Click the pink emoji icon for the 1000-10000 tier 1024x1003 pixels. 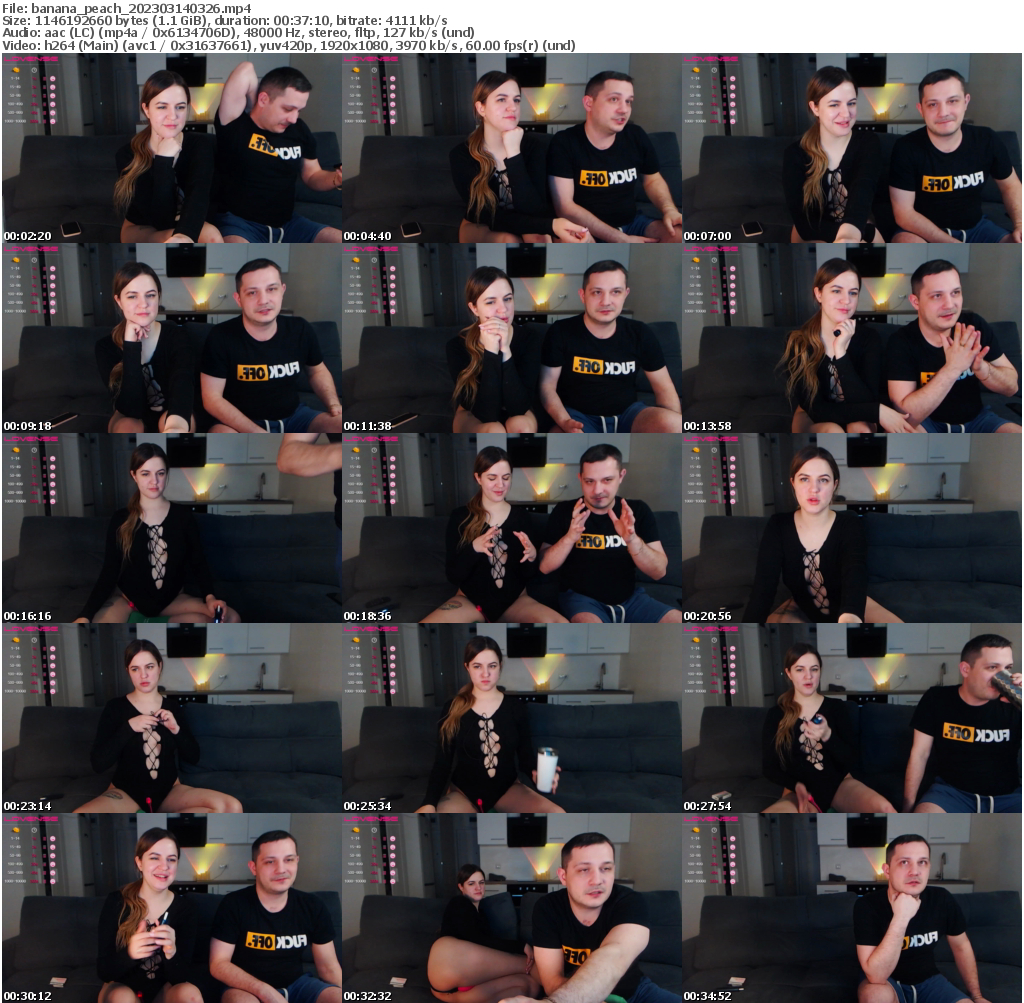[x=53, y=122]
